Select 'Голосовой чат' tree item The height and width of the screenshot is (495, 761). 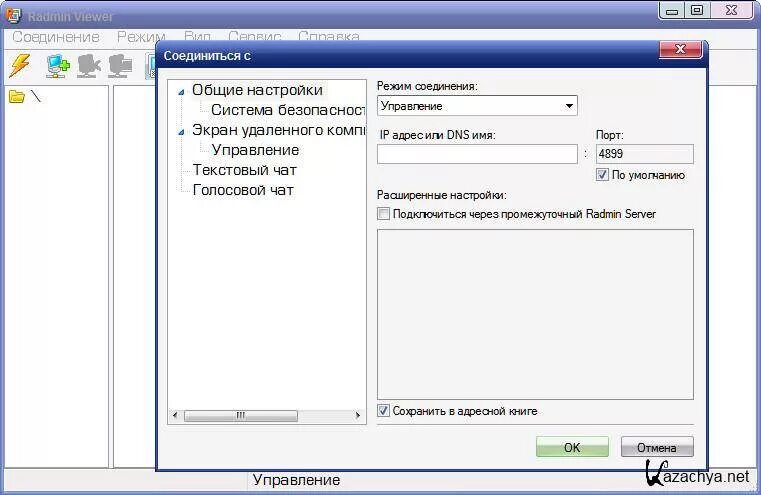coord(243,190)
